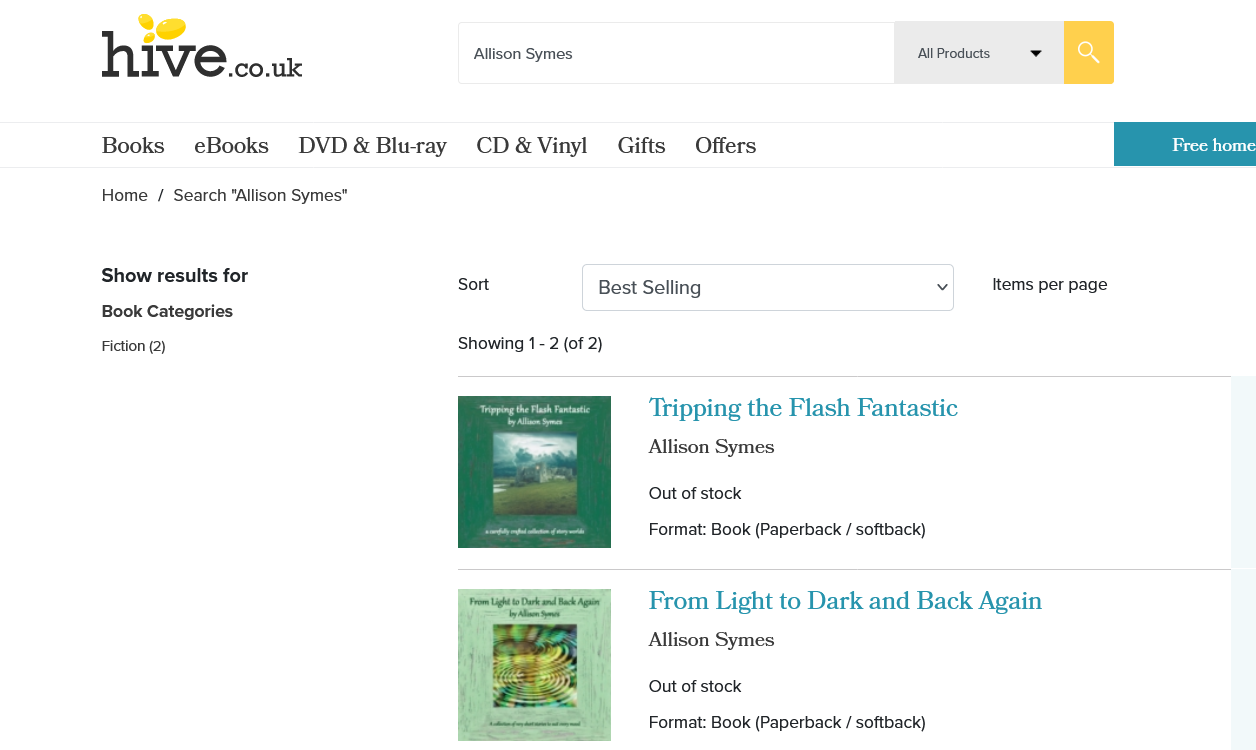Open the All Products category dropdown
The height and width of the screenshot is (750, 1256).
978,53
